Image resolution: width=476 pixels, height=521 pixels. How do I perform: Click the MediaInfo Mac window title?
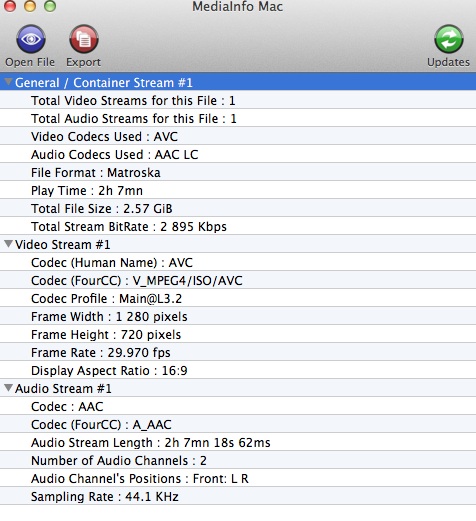(x=238, y=6)
